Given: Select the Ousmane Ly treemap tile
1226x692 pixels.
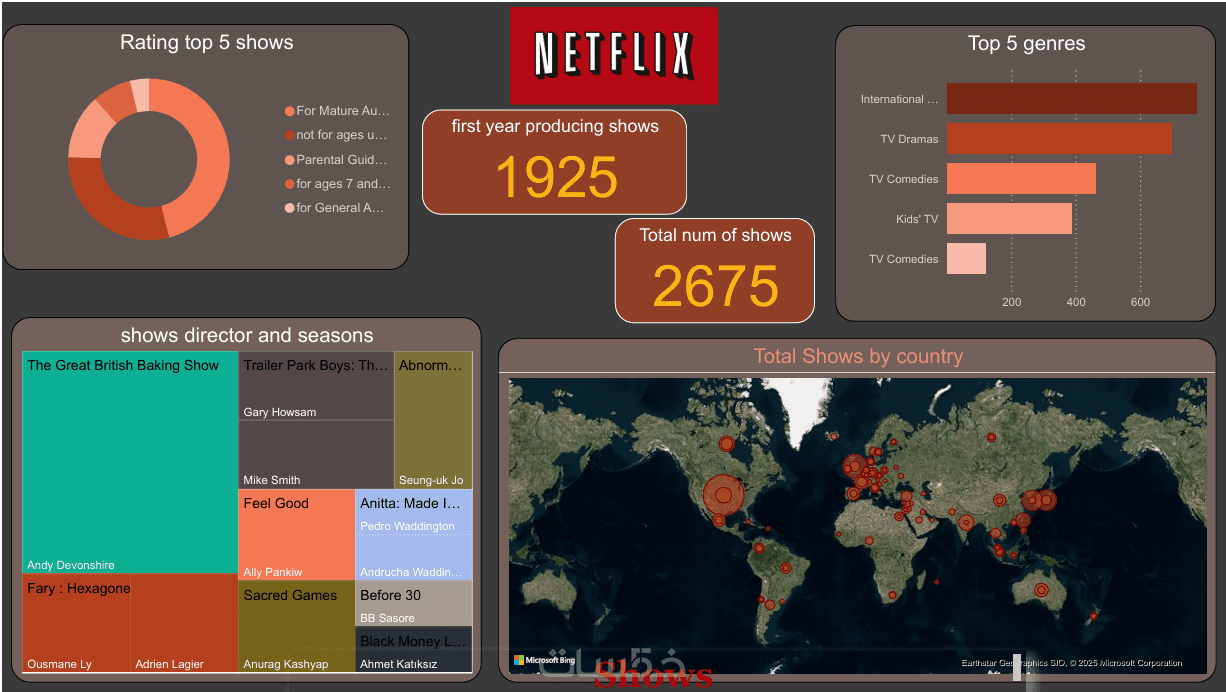Looking at the screenshot, I should (x=76, y=623).
